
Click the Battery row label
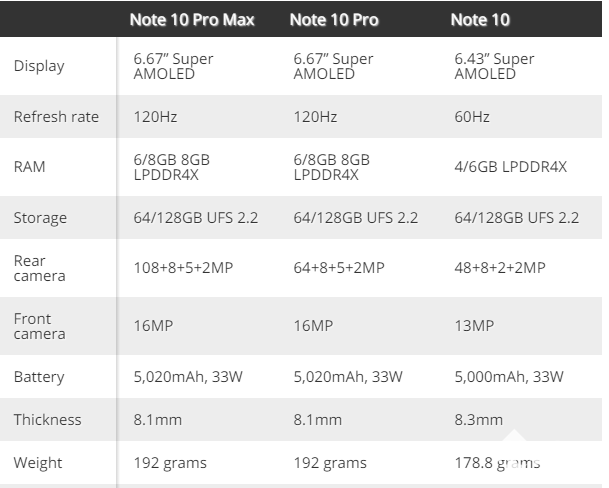pos(39,377)
